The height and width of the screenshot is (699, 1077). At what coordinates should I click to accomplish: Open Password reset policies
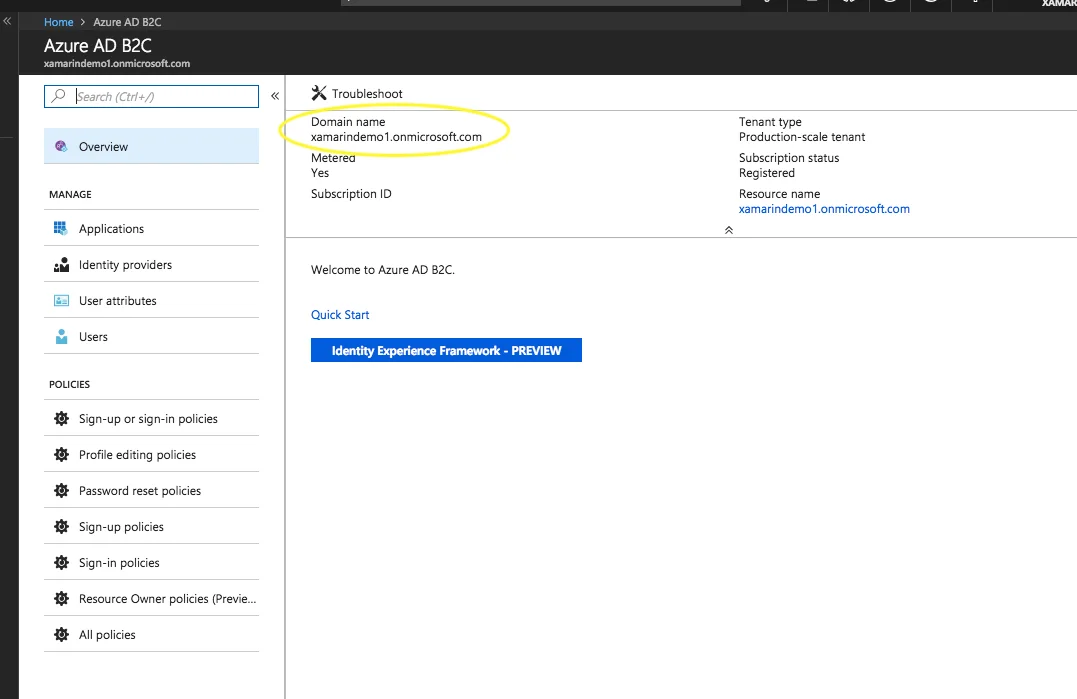pos(151,490)
